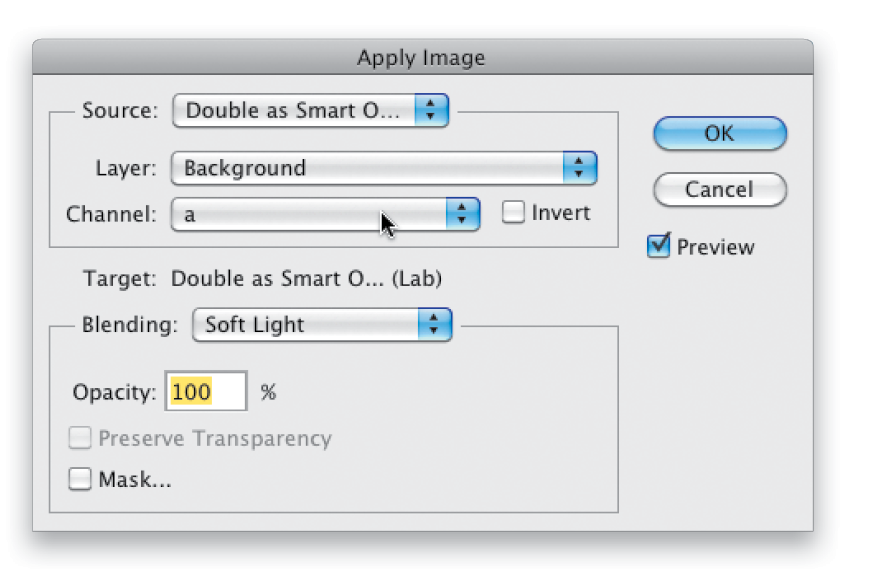Click inside the Opacity field showing 100
Viewport: 885px width, 582px height.
pyautogui.click(x=206, y=391)
